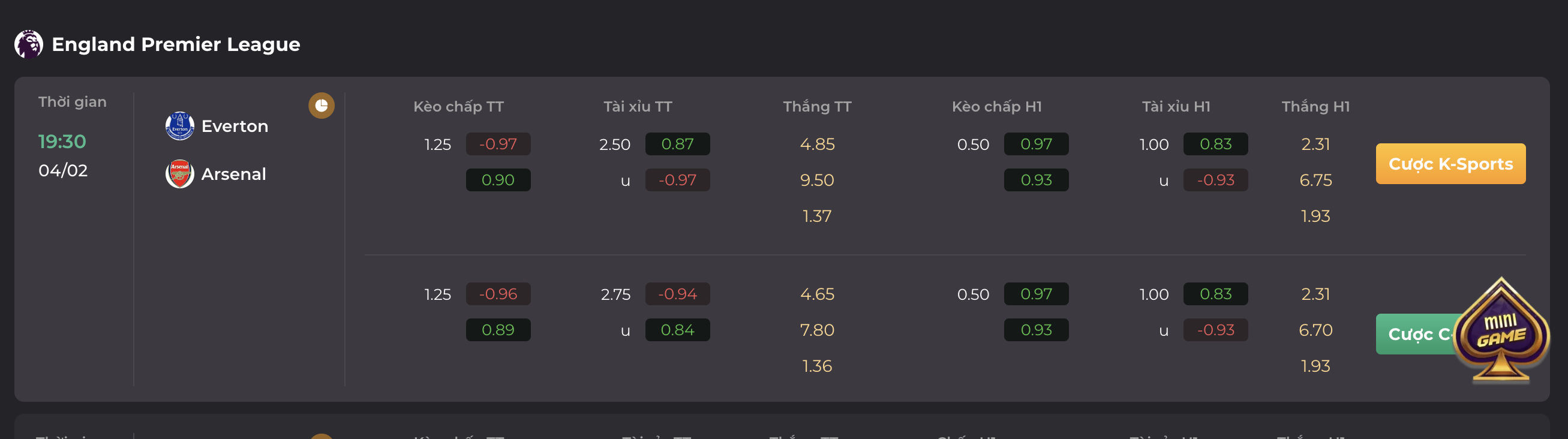The height and width of the screenshot is (439, 1568).
Task: Select handicap odds -0.97 in Kèo chấp TT
Action: pyautogui.click(x=498, y=145)
